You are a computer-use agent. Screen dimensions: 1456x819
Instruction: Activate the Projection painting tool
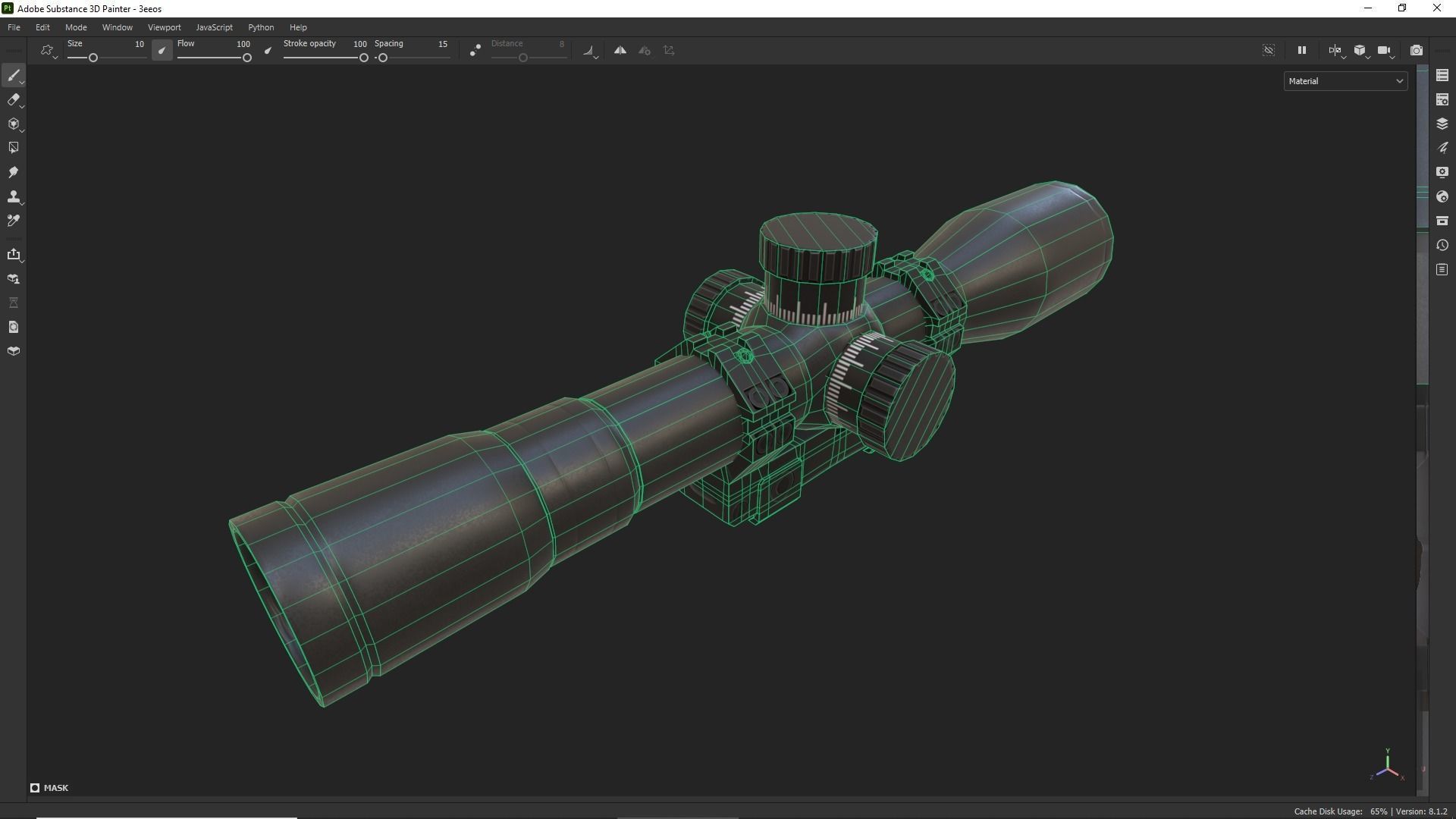[x=14, y=123]
